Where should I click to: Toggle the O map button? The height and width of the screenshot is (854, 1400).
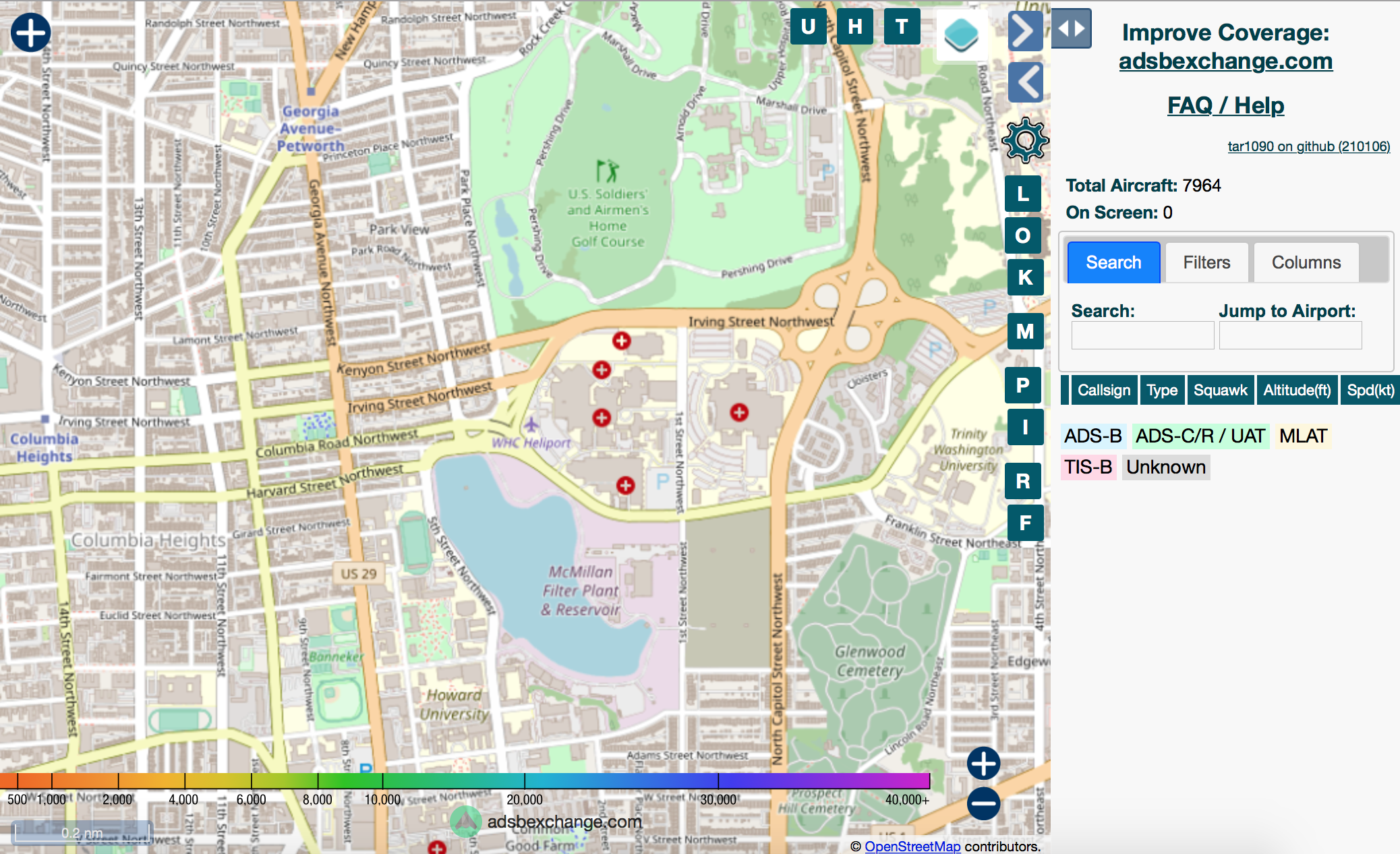point(1023,235)
